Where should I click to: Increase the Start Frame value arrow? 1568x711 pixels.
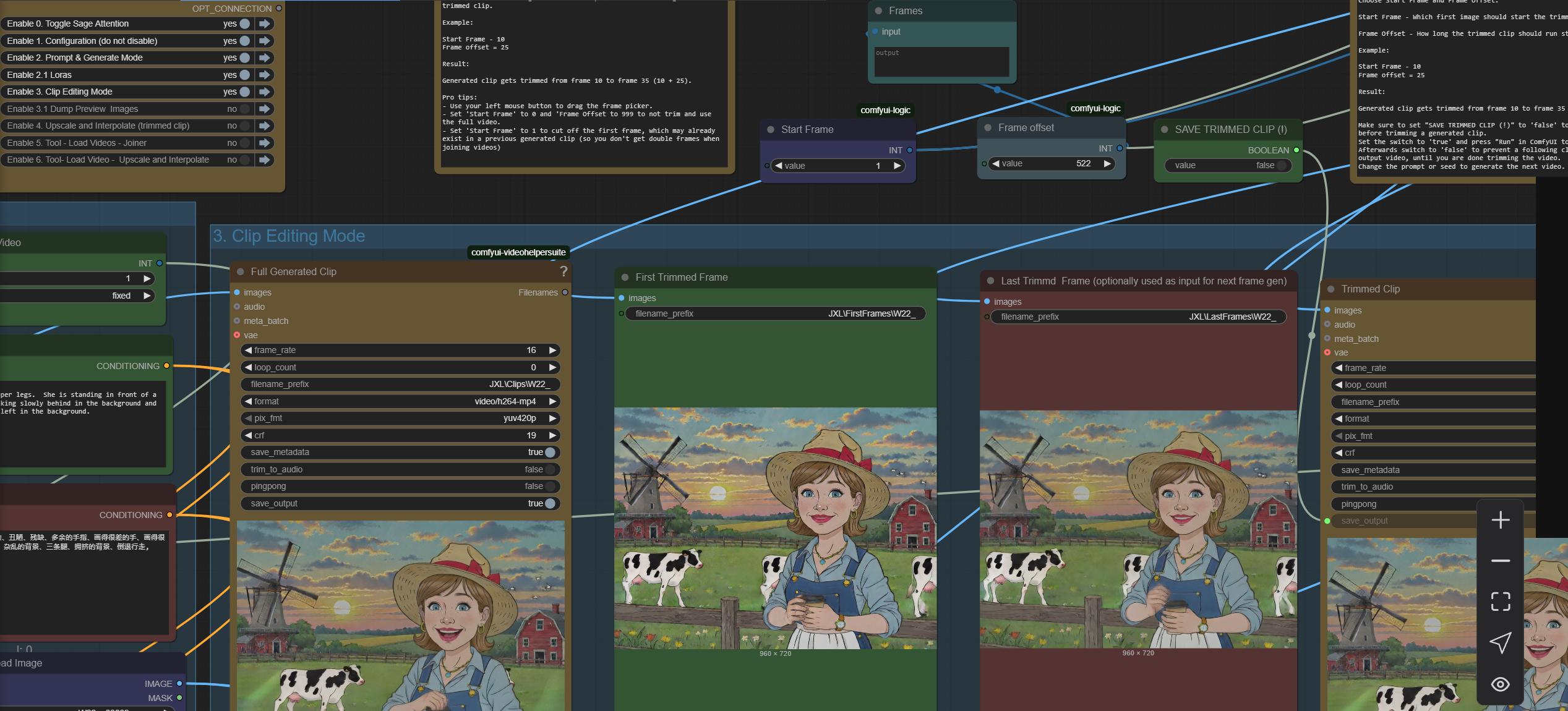(x=897, y=166)
